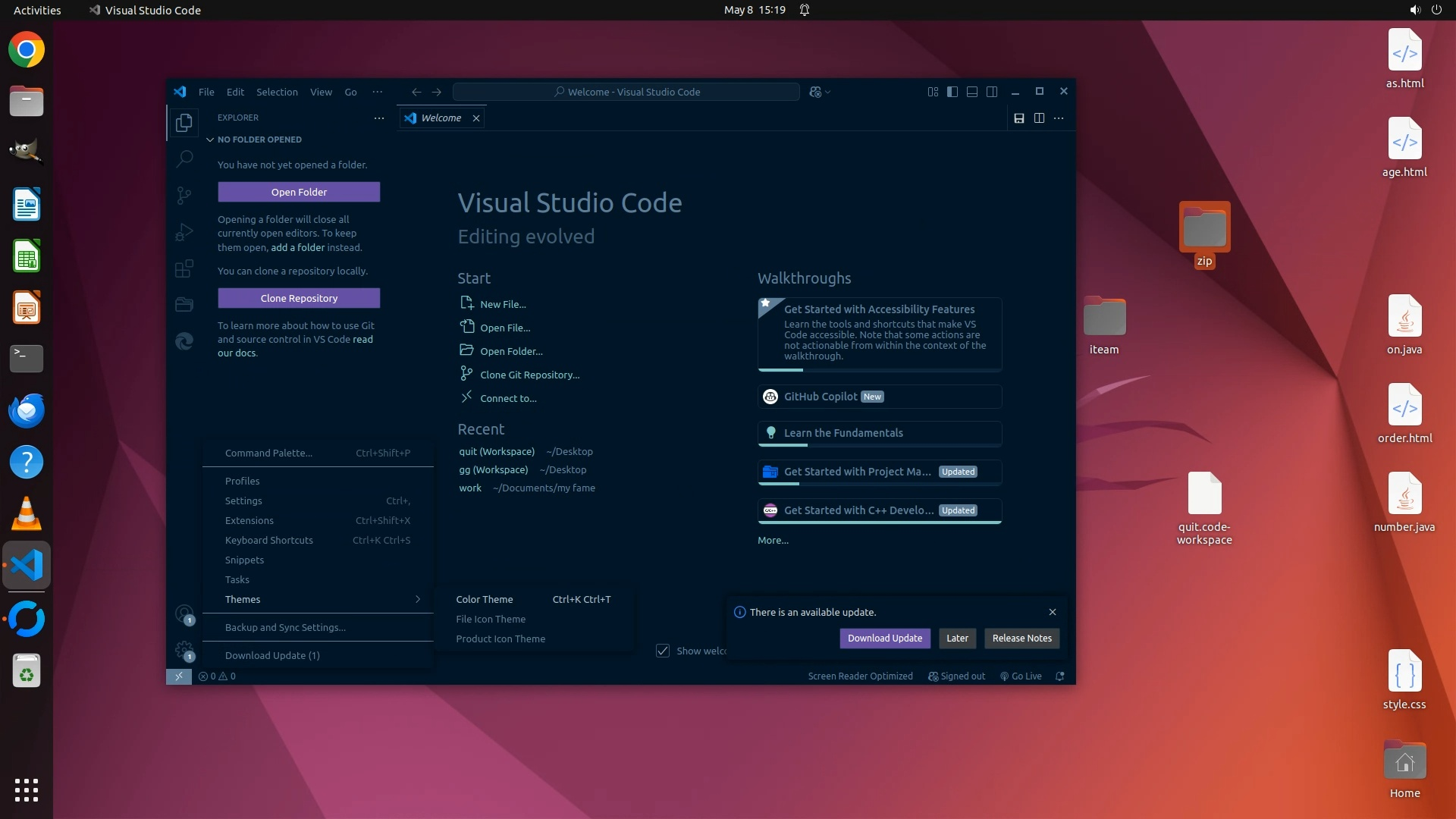The width and height of the screenshot is (1456, 819).
Task: Open the Search view in activity bar
Action: [184, 158]
